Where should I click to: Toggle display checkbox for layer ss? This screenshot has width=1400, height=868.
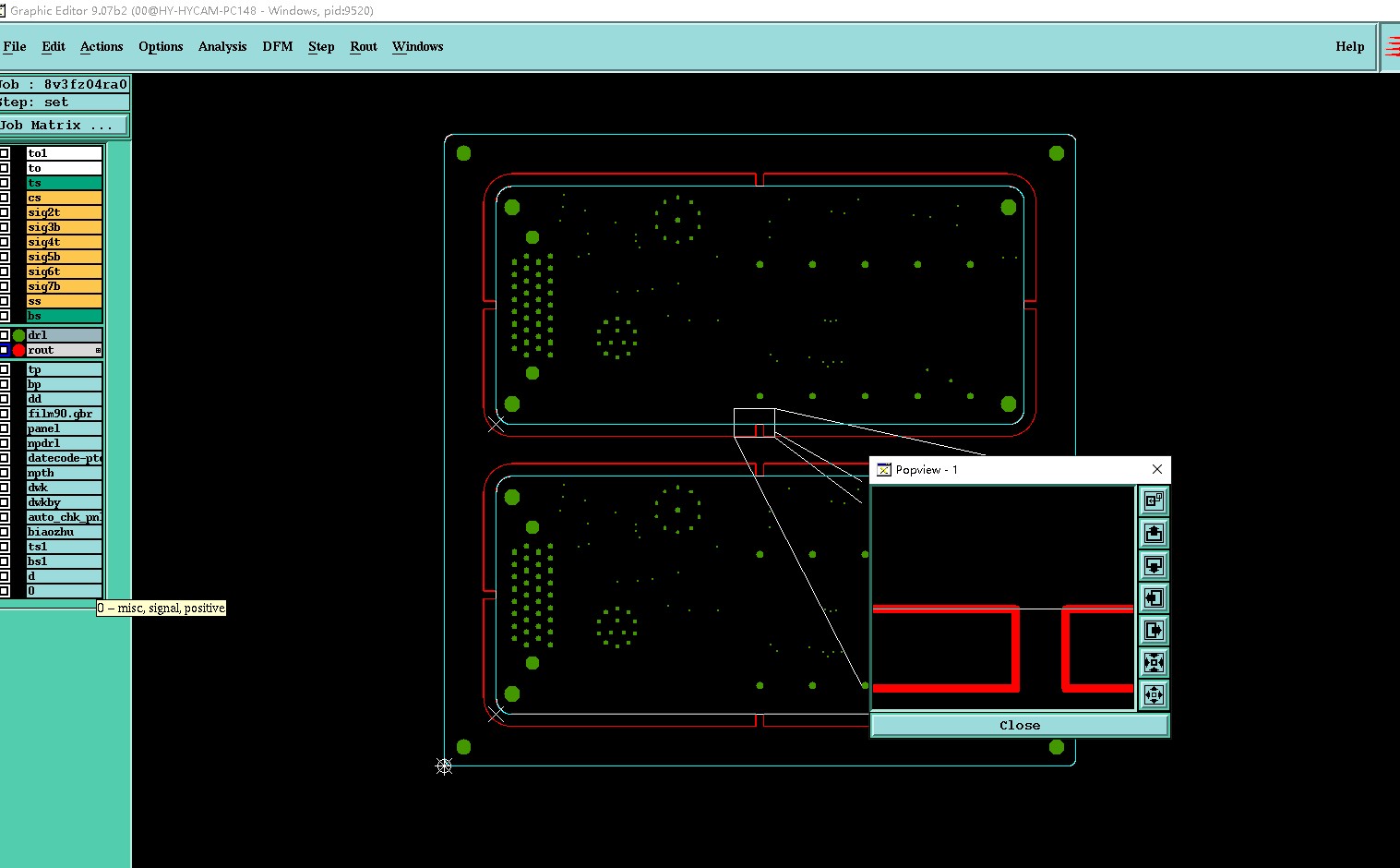(5, 301)
